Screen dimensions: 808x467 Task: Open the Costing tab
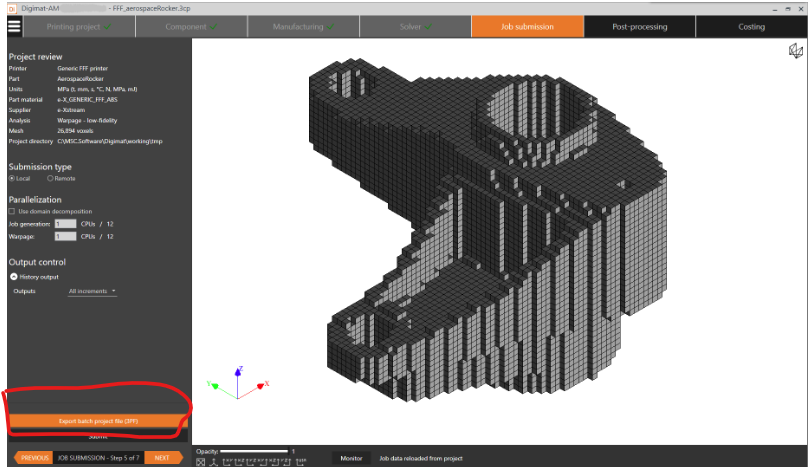click(x=751, y=27)
